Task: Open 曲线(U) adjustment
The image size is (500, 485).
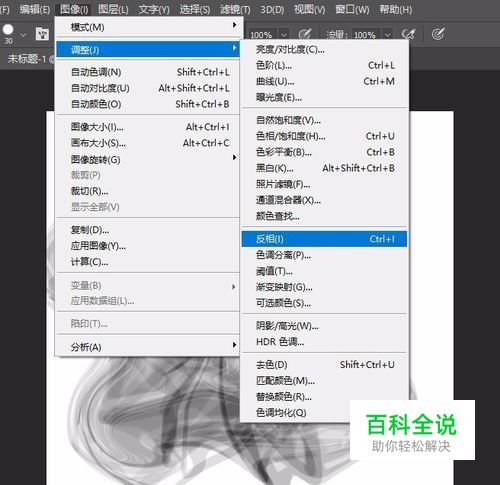Action: click(324, 81)
